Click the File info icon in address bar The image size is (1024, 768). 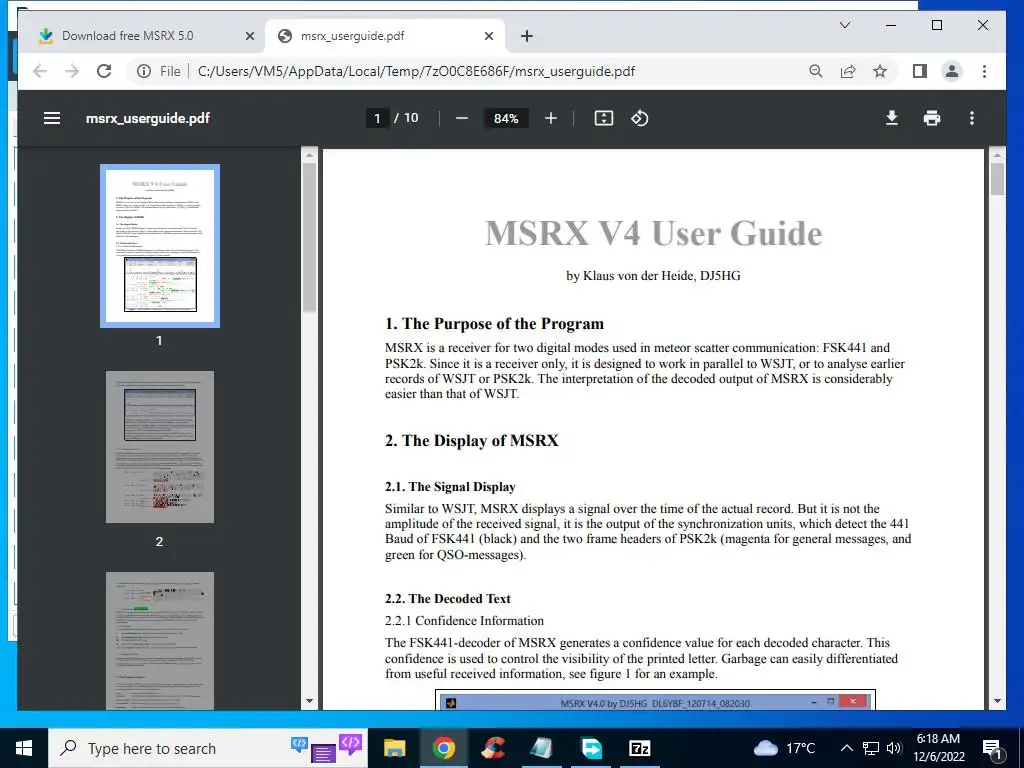coord(144,71)
